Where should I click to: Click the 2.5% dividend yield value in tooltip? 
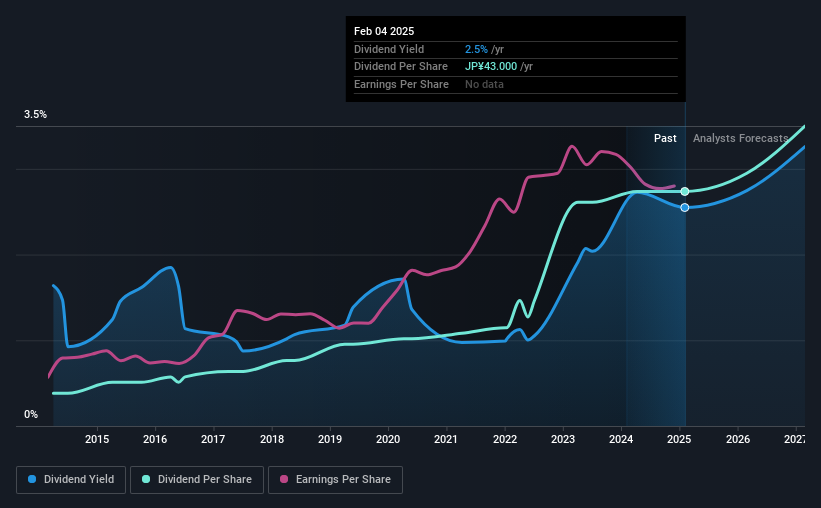476,49
